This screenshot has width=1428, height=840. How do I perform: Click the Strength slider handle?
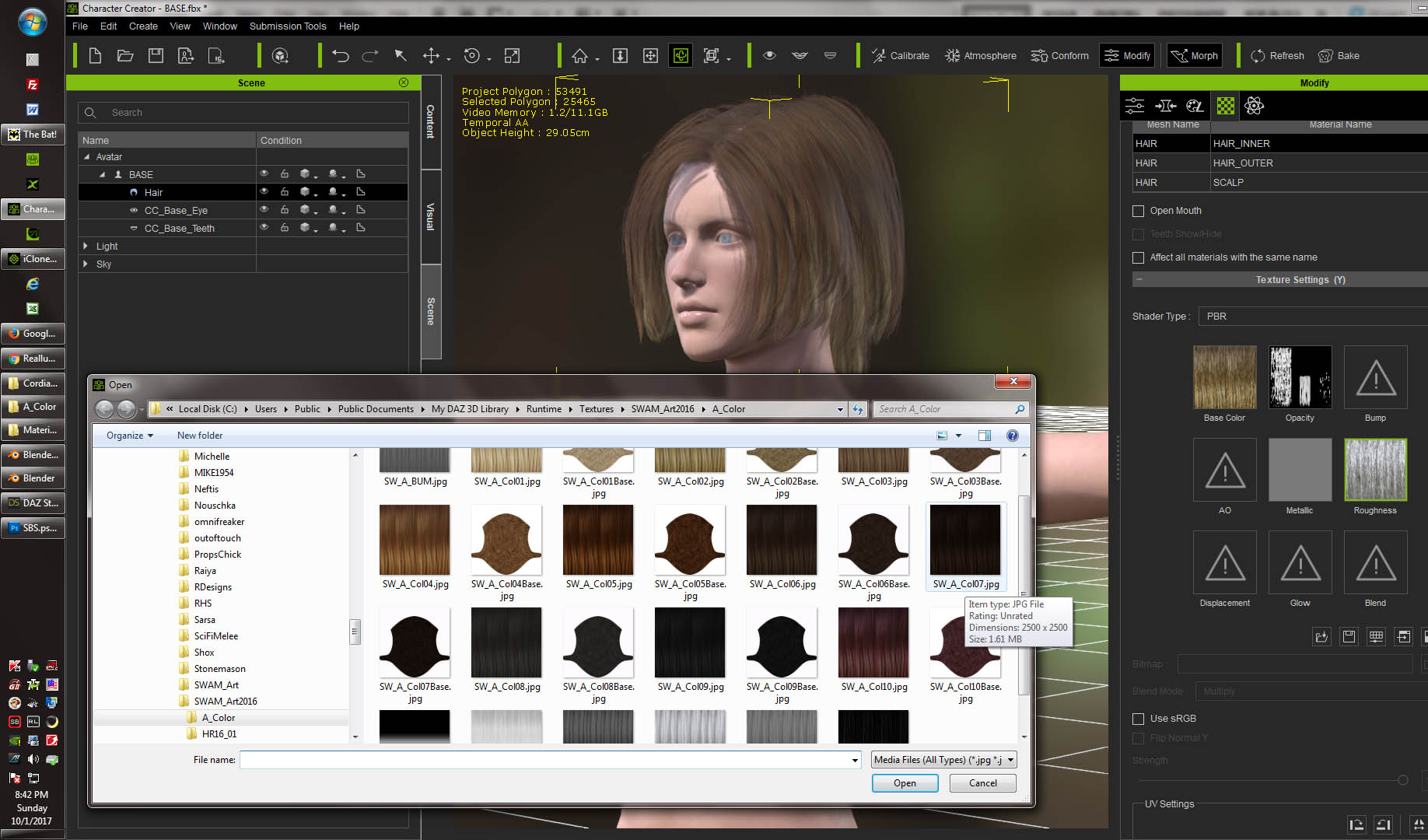click(1403, 780)
